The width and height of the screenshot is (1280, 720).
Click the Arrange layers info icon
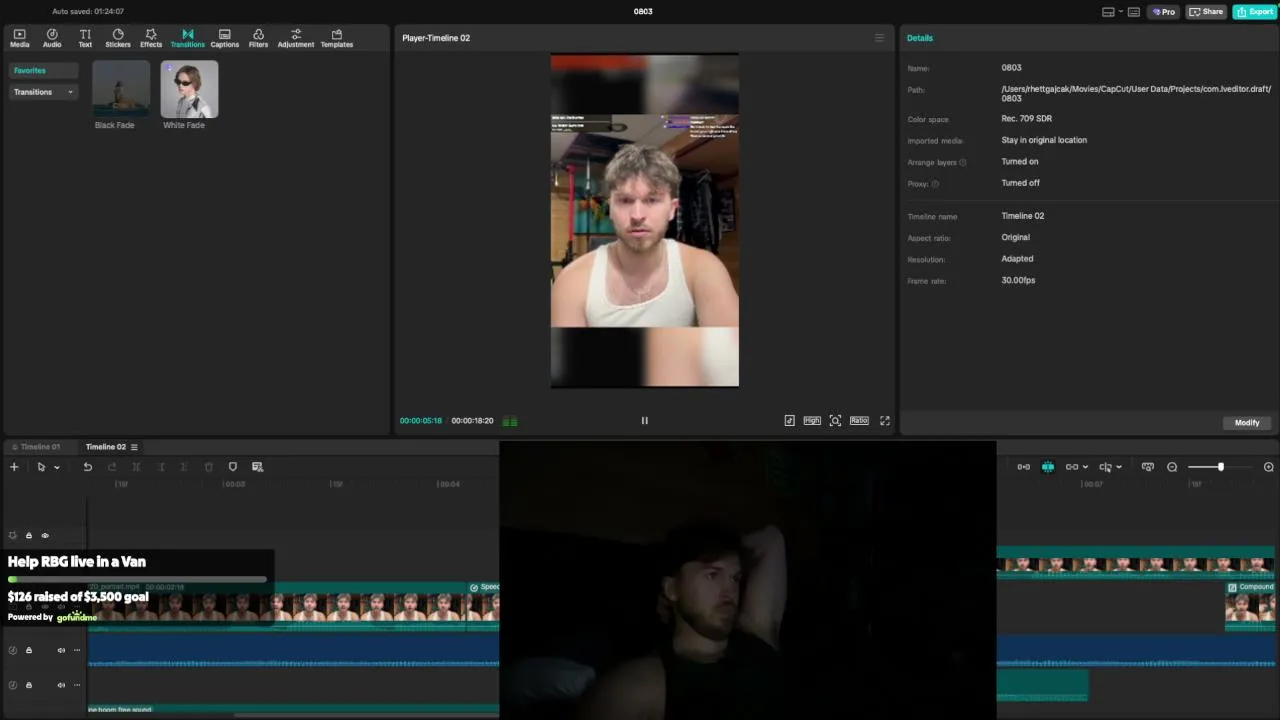(x=963, y=162)
